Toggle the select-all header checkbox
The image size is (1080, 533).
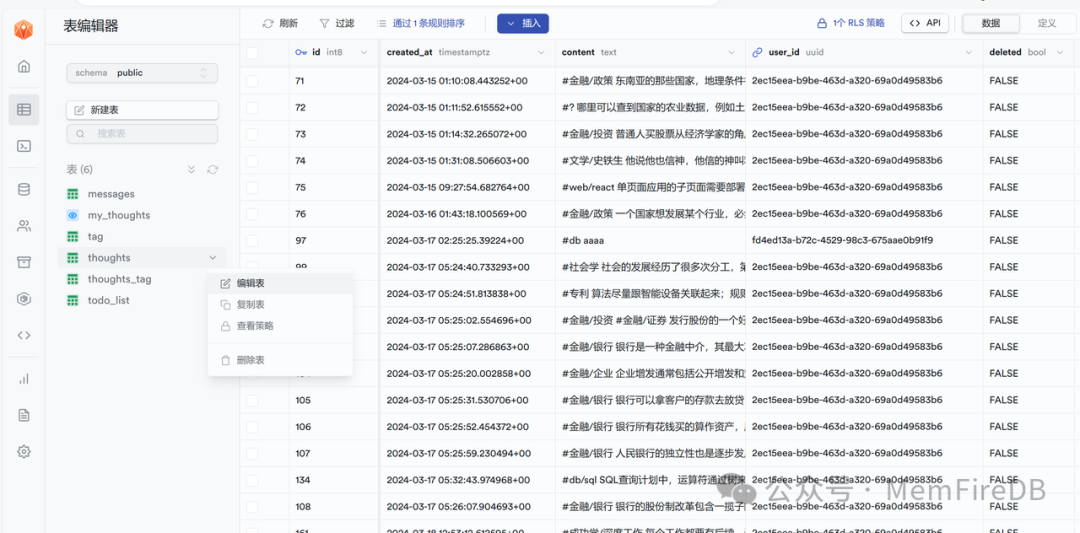252,52
